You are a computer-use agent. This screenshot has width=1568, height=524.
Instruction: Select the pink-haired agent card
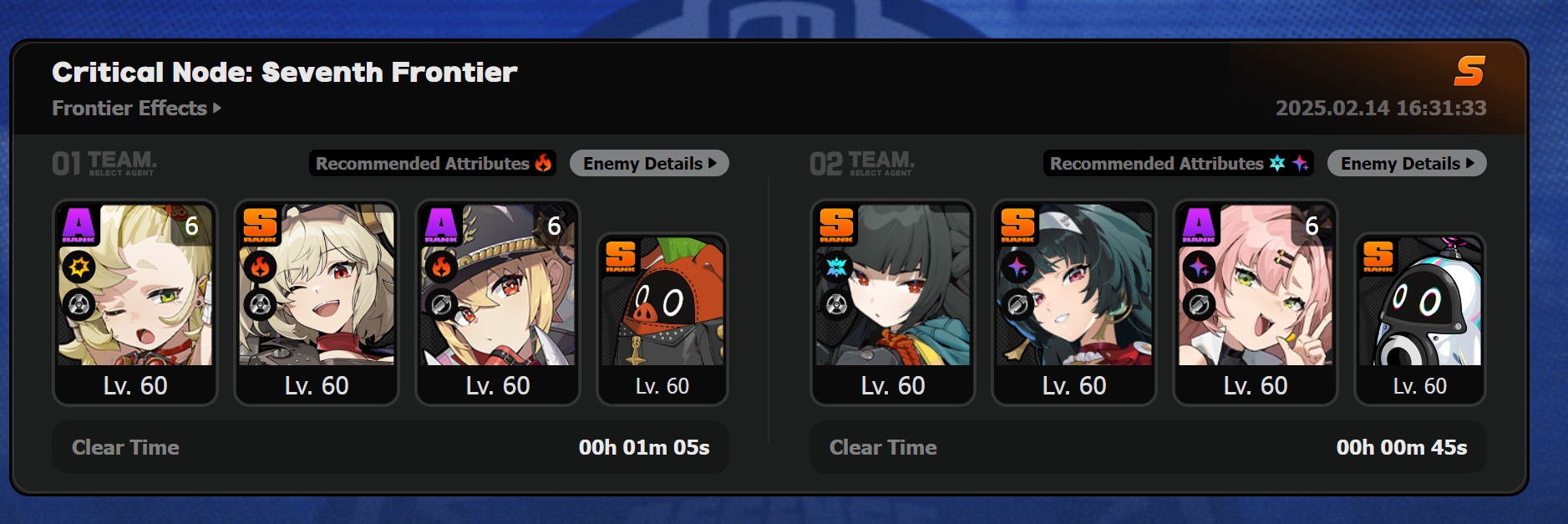tap(1256, 303)
